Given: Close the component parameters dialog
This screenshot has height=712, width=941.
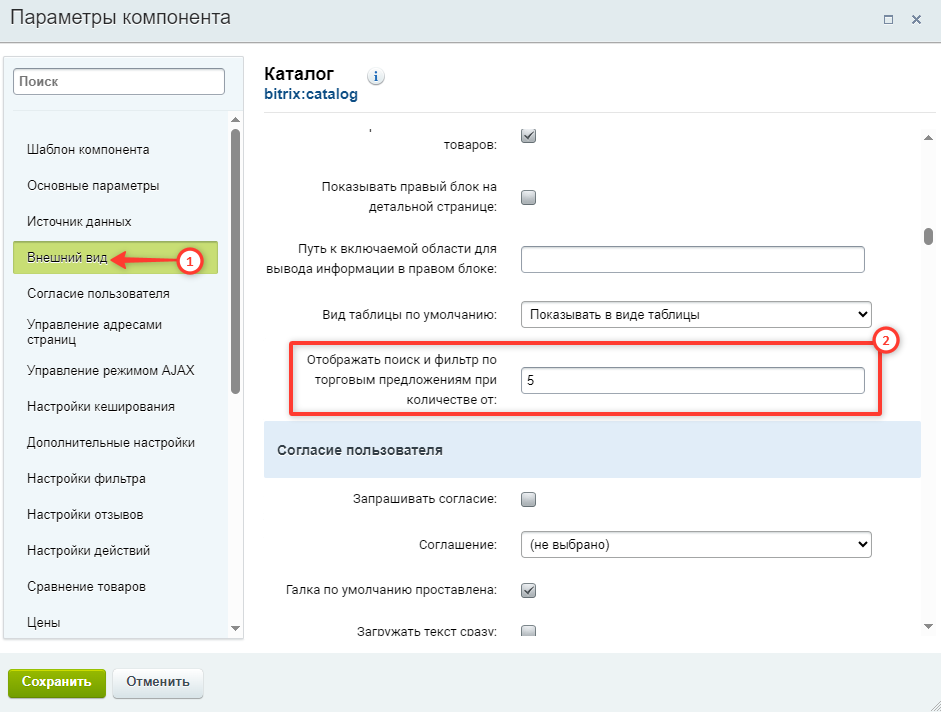Looking at the screenshot, I should (x=916, y=20).
